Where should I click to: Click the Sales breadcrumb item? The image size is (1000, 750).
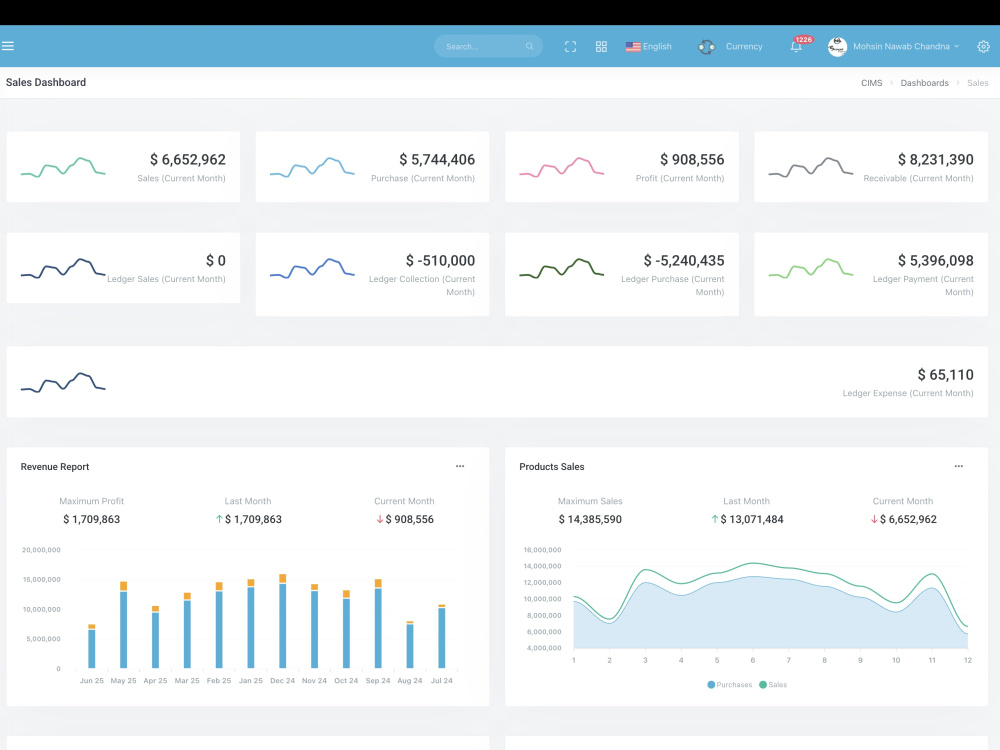tap(977, 83)
